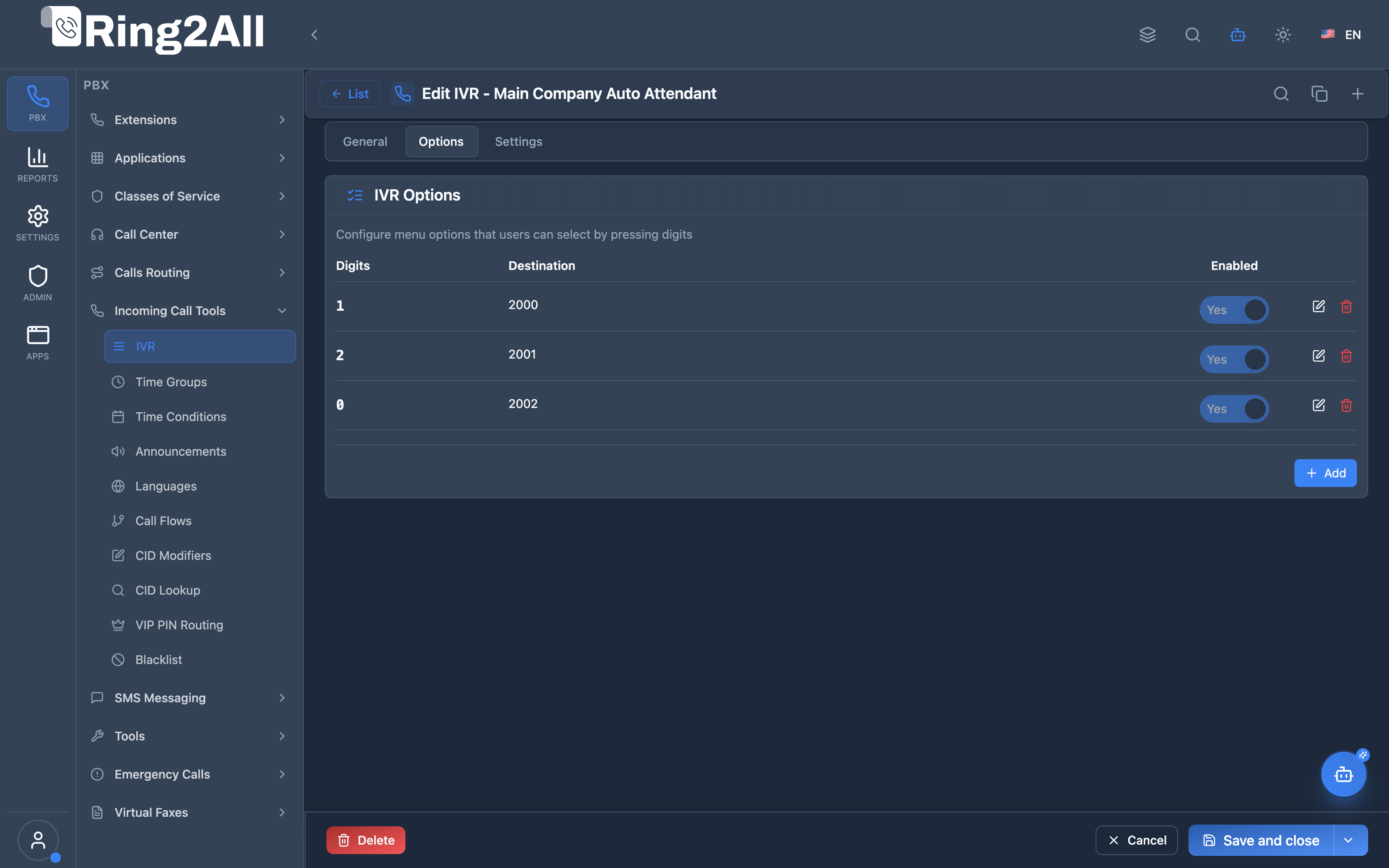1389x868 pixels.
Task: Open Blacklist in sidebar
Action: (200, 660)
